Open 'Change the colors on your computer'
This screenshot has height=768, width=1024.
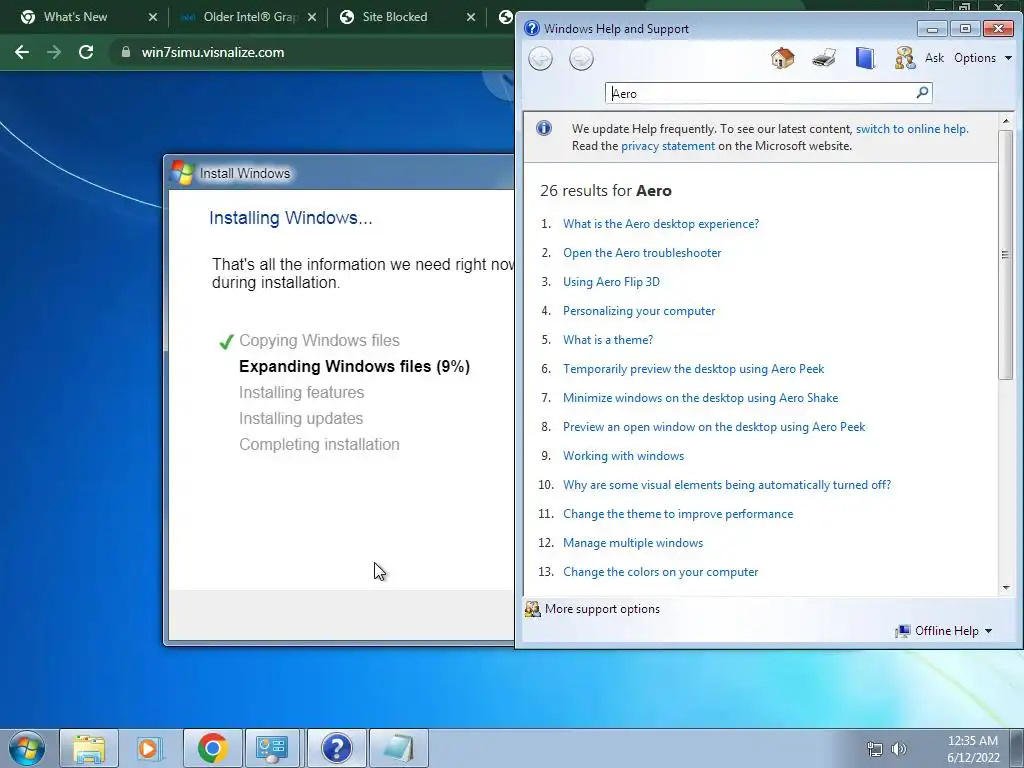point(660,572)
